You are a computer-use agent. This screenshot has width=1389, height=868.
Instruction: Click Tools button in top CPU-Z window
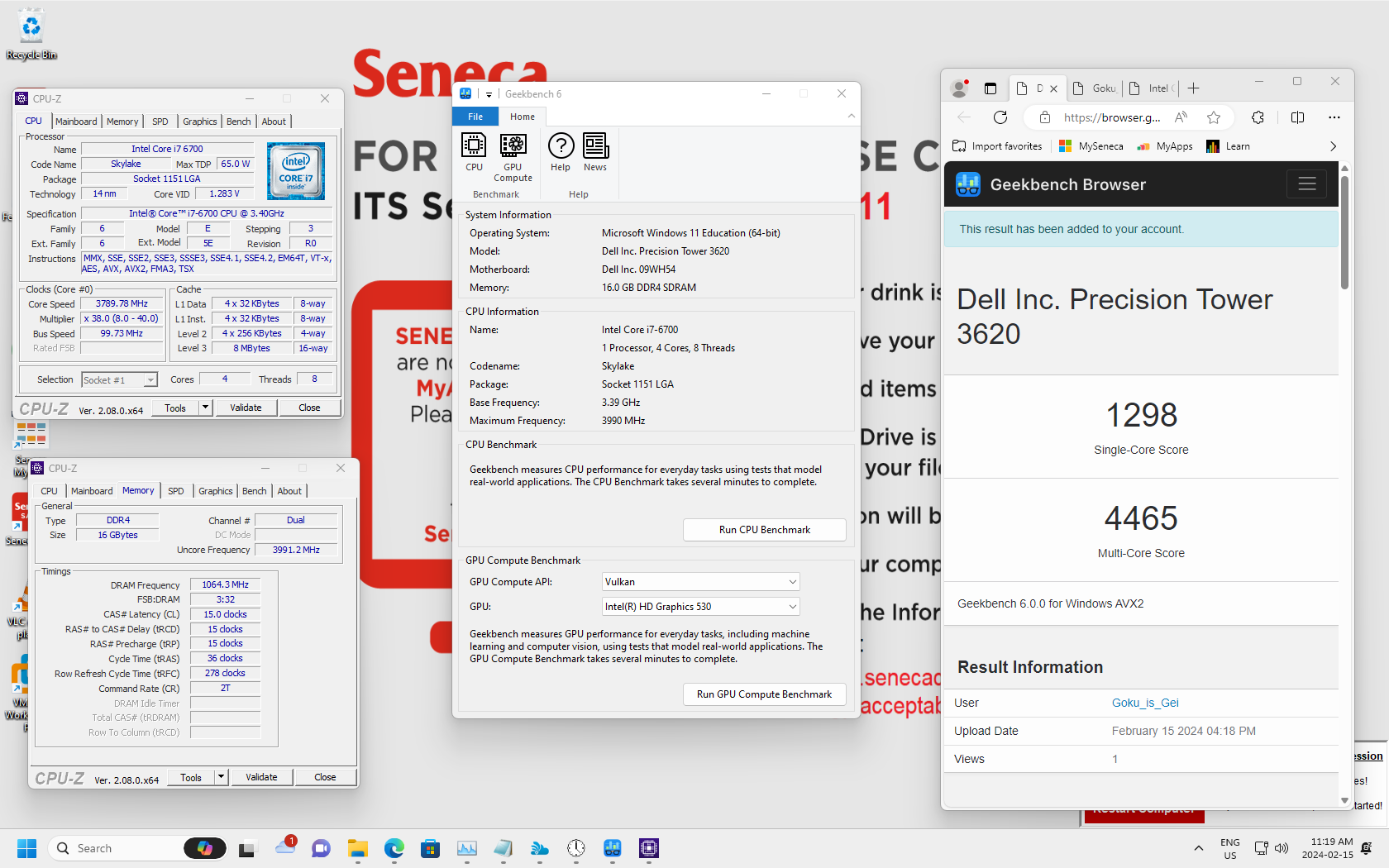tap(175, 408)
